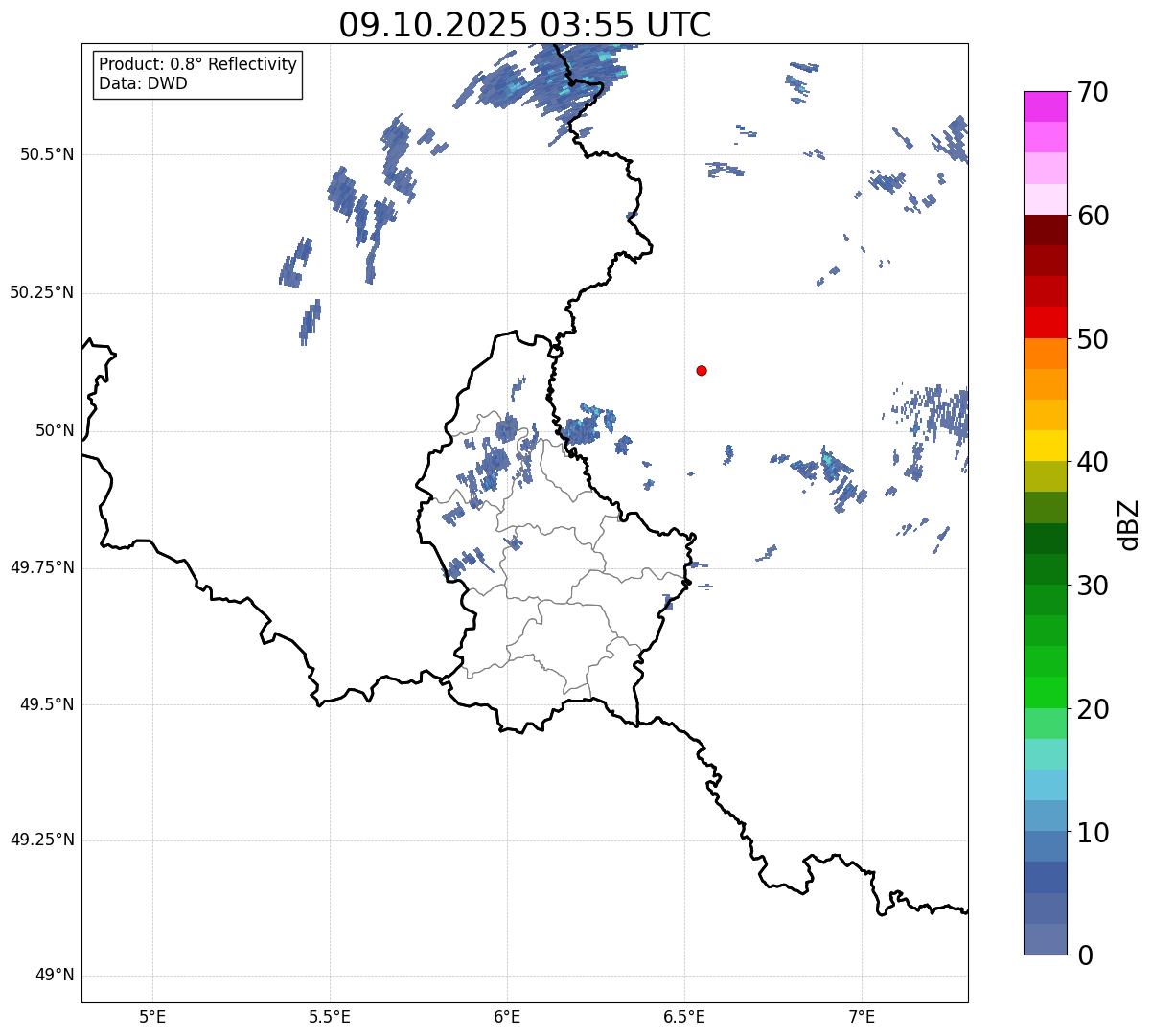Screen dimensions: 1152x1036
Task: Click the 6.5°E longitude label
Action: (684, 1016)
